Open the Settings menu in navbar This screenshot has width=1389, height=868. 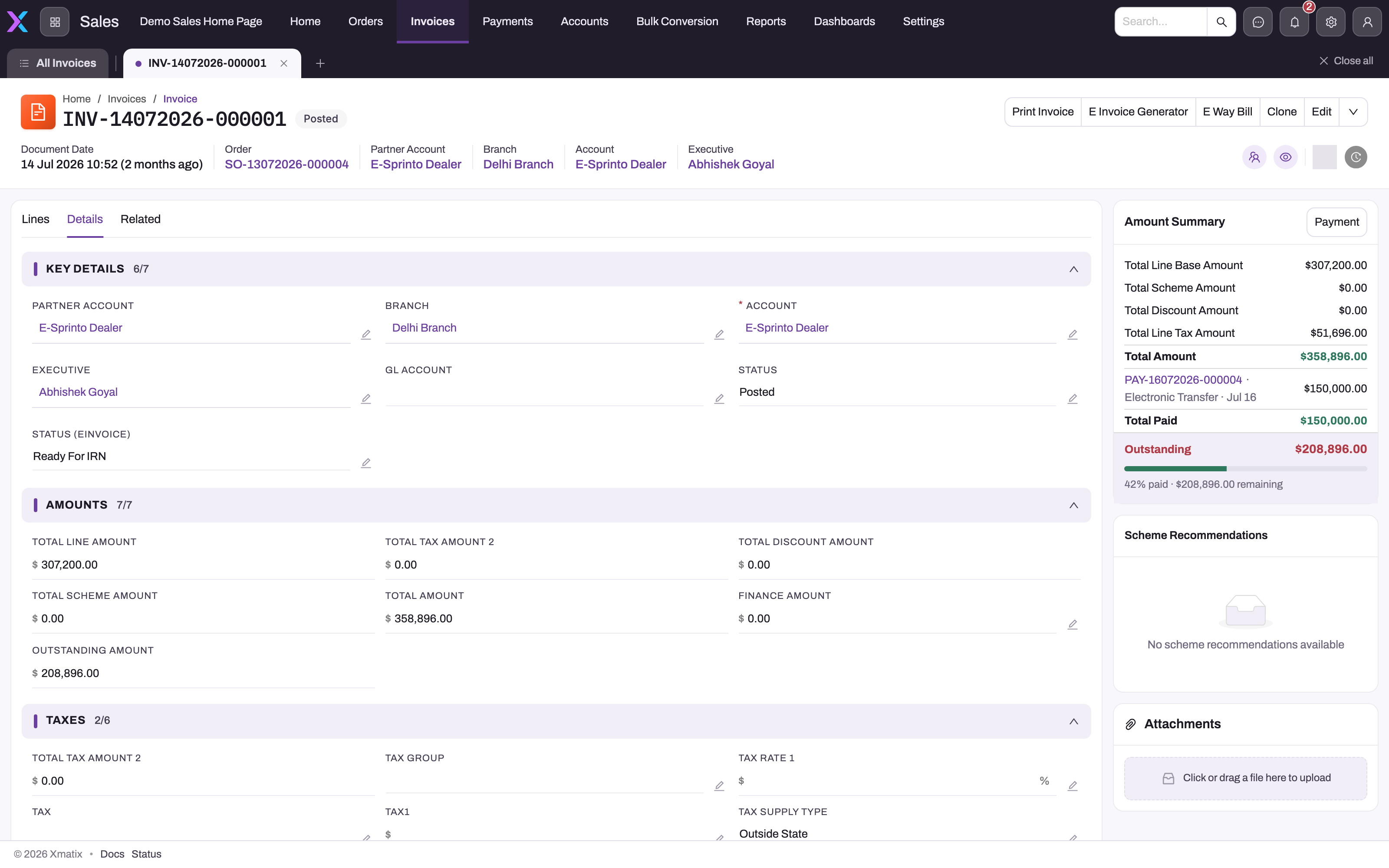(x=923, y=22)
